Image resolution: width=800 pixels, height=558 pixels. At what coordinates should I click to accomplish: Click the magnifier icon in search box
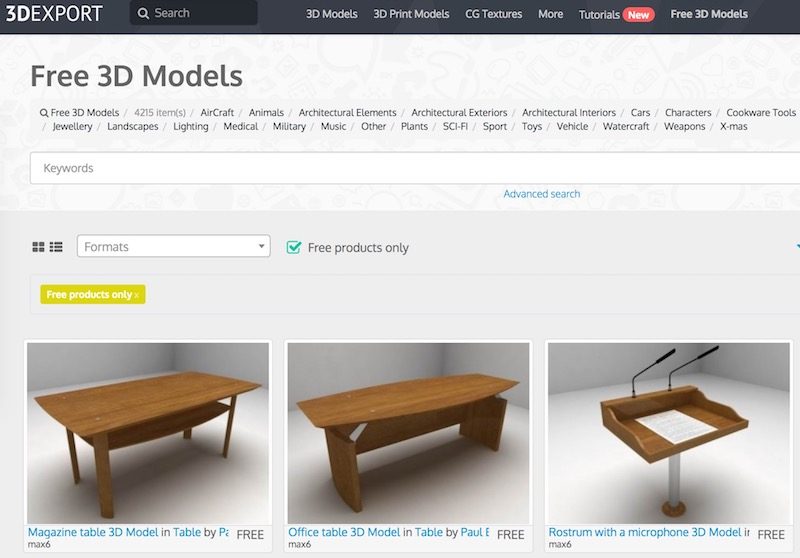tap(143, 13)
